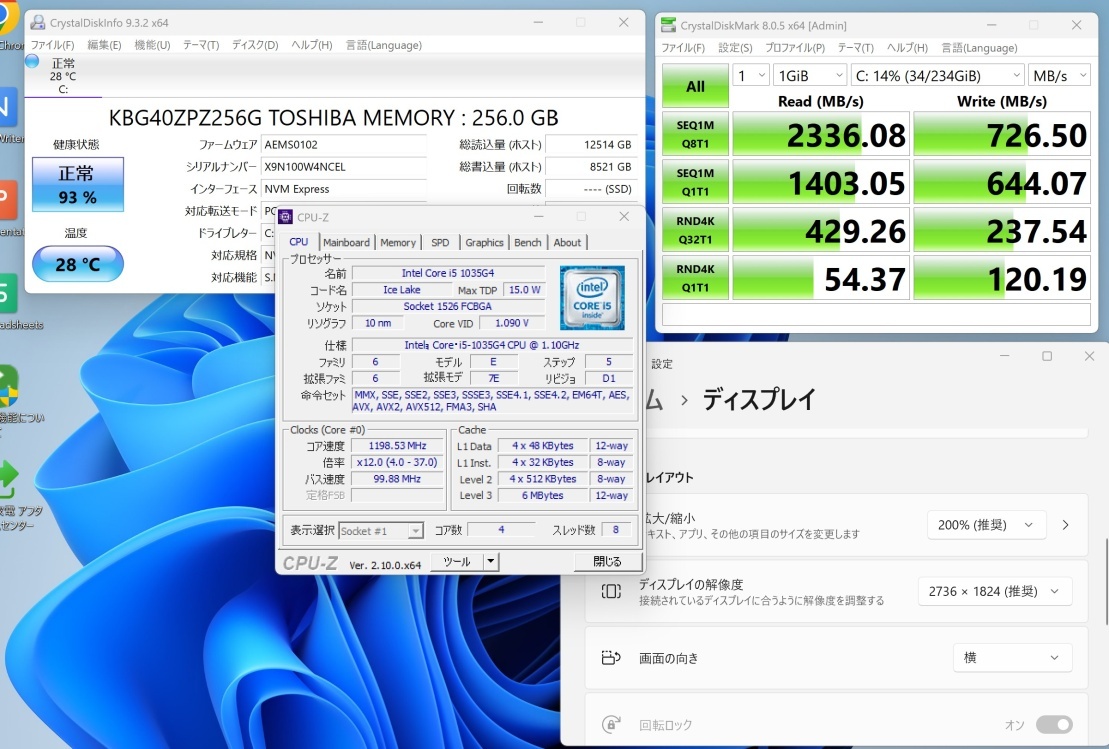This screenshot has width=1109, height=749.
Task: Click the CrystalDiskMark title bar icon
Action: [x=668, y=25]
